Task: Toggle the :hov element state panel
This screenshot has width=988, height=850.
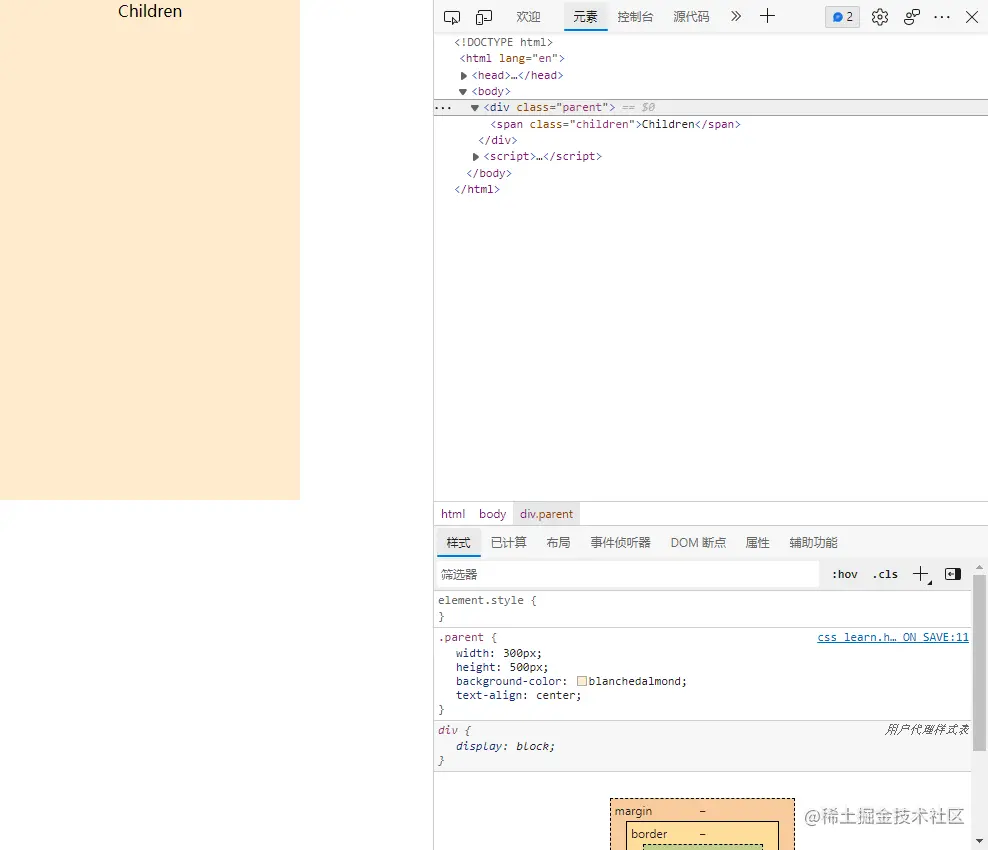Action: tap(844, 575)
